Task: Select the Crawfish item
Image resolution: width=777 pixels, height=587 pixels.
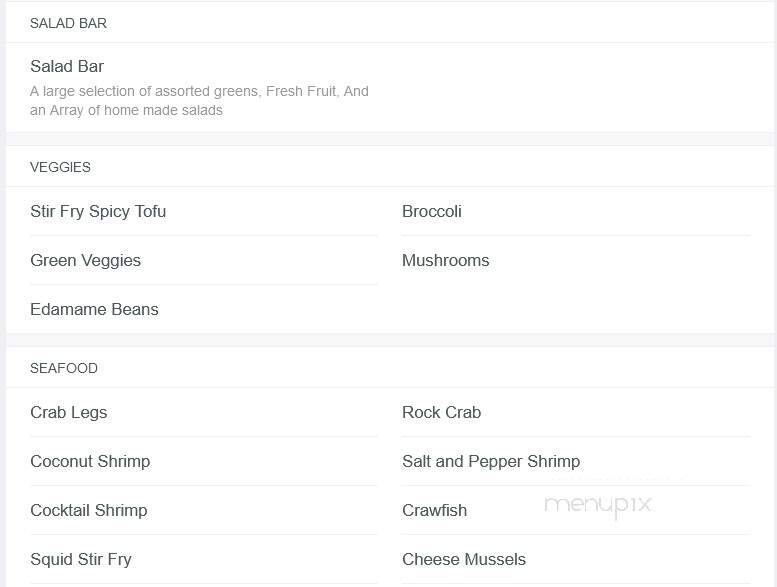Action: coord(435,511)
